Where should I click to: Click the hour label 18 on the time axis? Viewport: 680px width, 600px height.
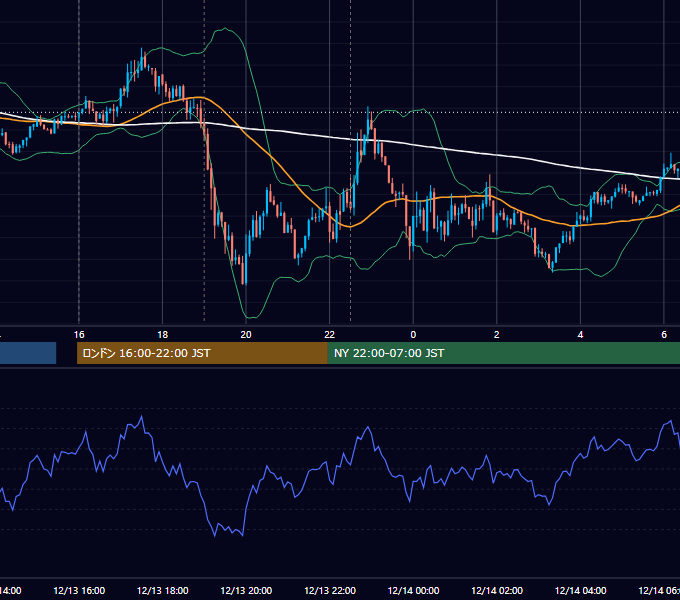click(x=163, y=335)
